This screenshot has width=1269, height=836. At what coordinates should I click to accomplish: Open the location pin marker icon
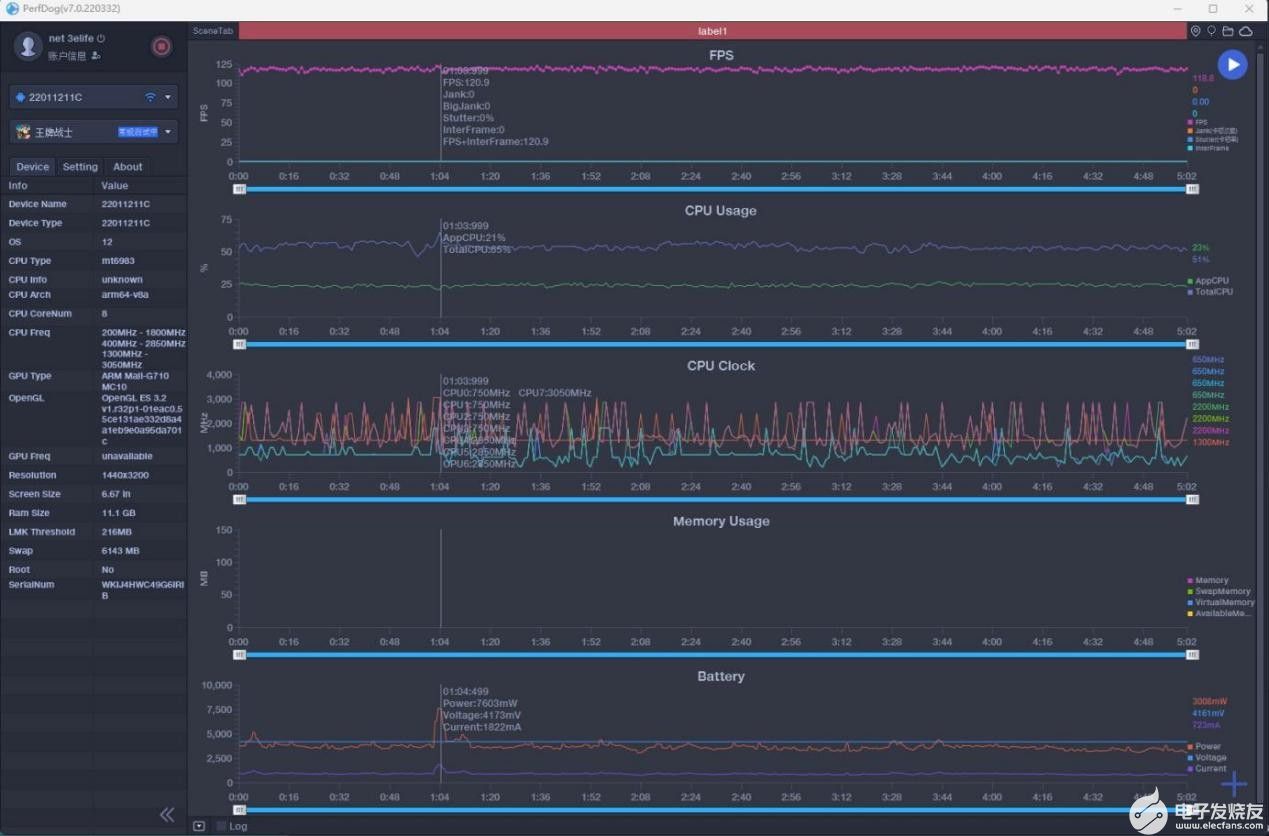1195,32
